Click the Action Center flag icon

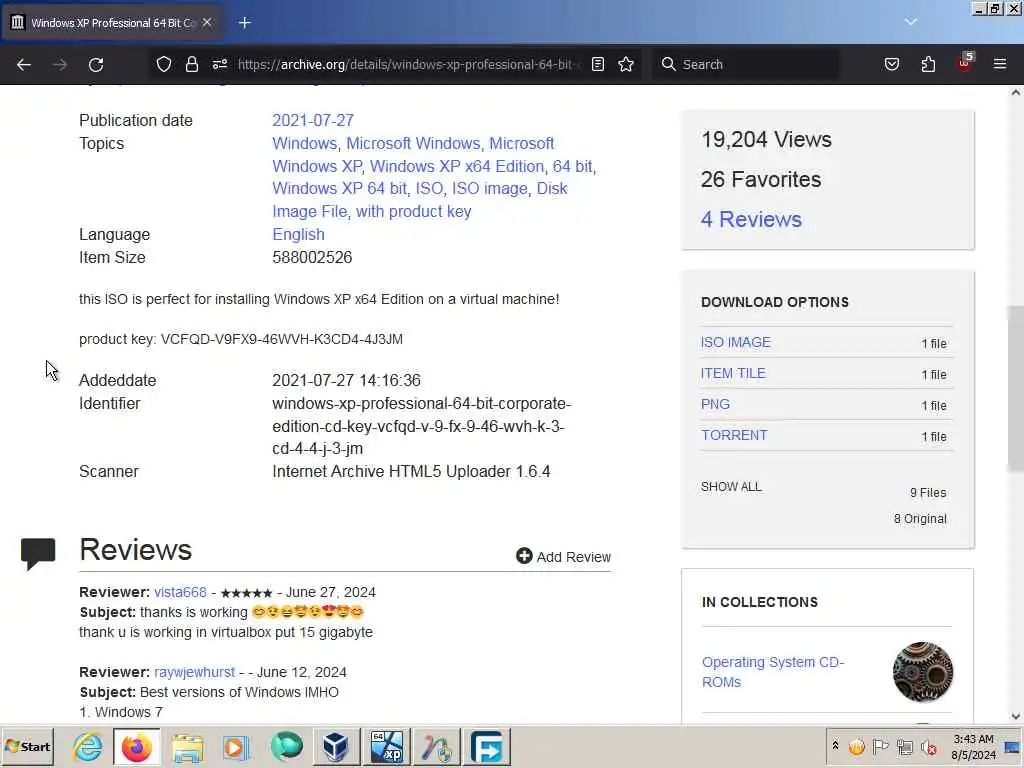880,746
